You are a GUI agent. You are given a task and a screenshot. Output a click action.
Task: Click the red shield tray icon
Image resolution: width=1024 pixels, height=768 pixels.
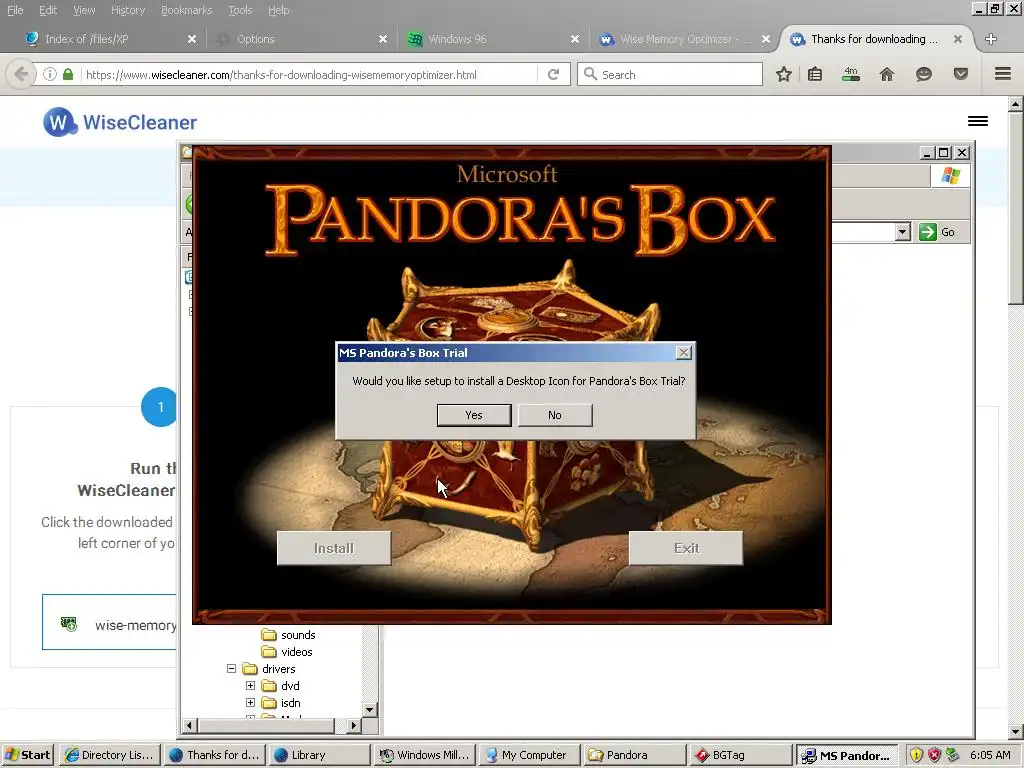click(935, 755)
